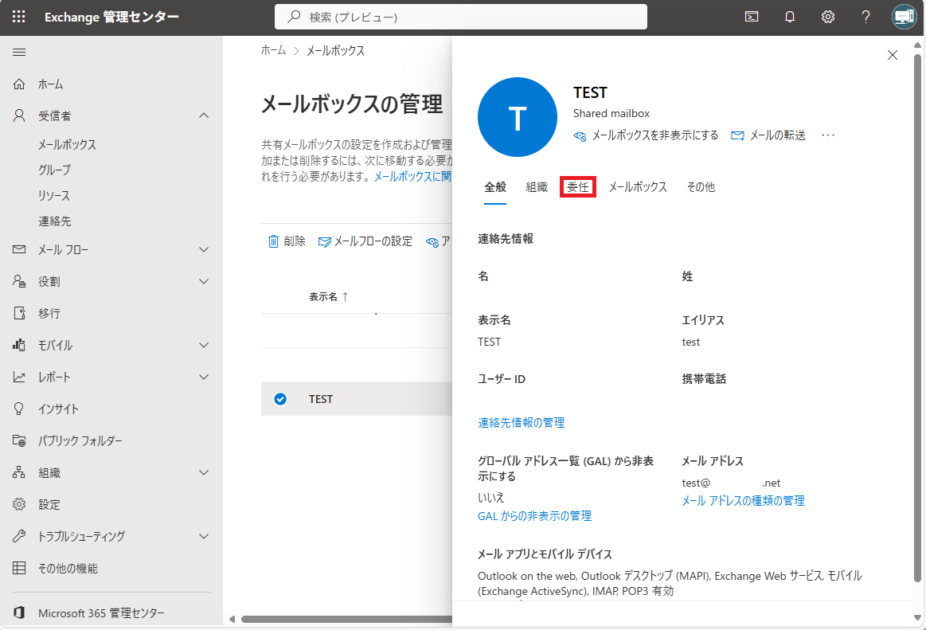
Task: Select the 全般 tab
Action: coord(495,187)
